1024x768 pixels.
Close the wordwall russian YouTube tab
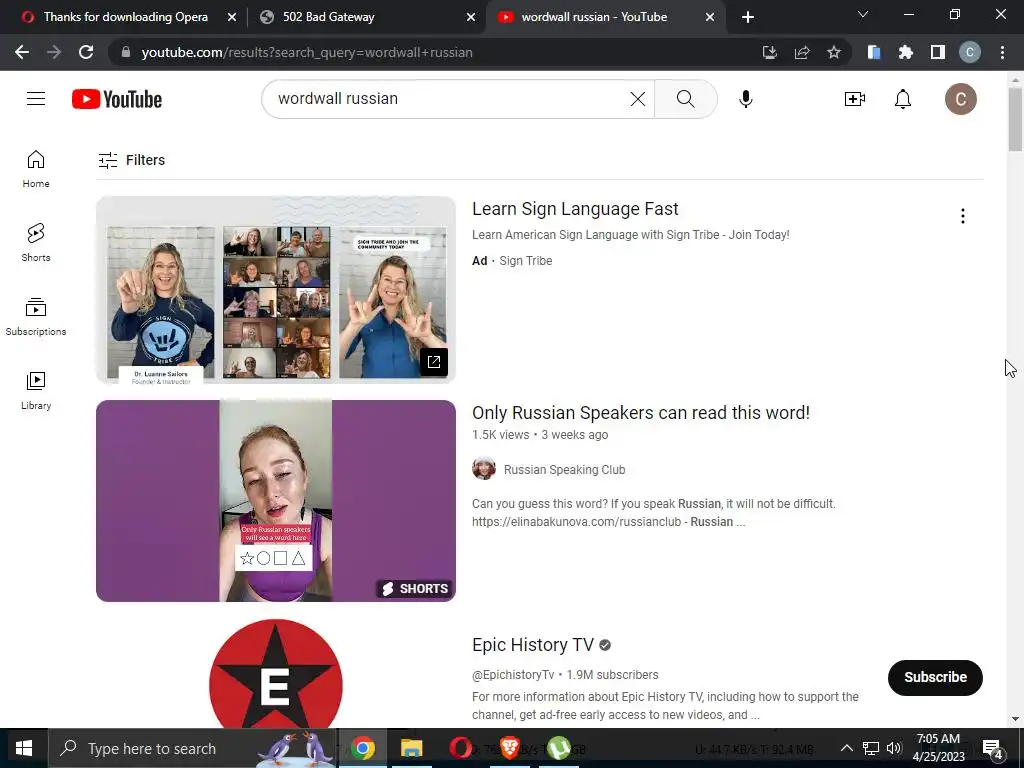[x=710, y=17]
